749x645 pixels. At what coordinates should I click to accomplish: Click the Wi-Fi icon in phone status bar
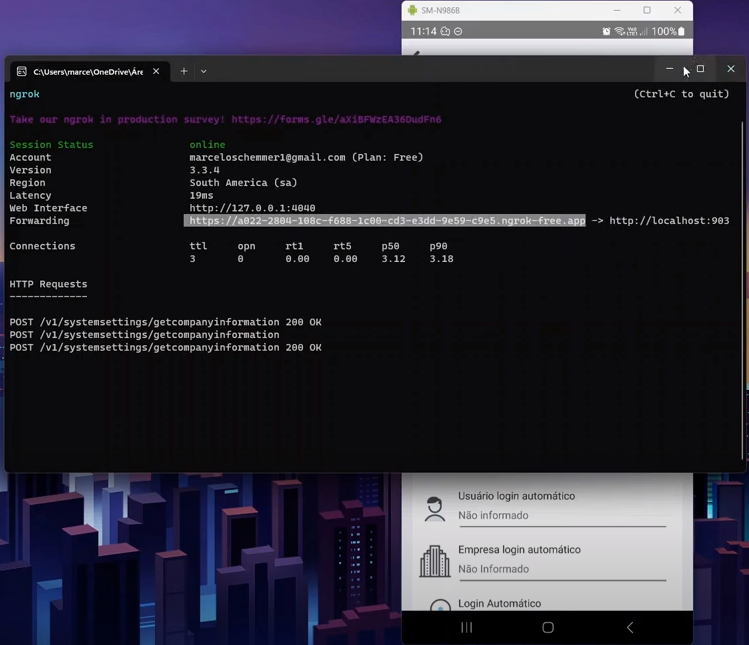point(620,32)
